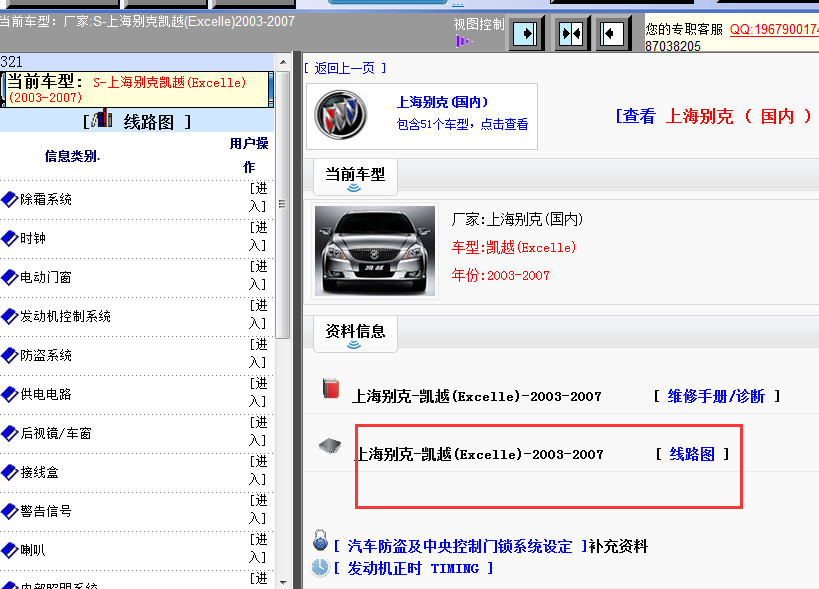The height and width of the screenshot is (589, 819).
Task: Click the books icon next to 线路图 header
Action: tap(102, 119)
